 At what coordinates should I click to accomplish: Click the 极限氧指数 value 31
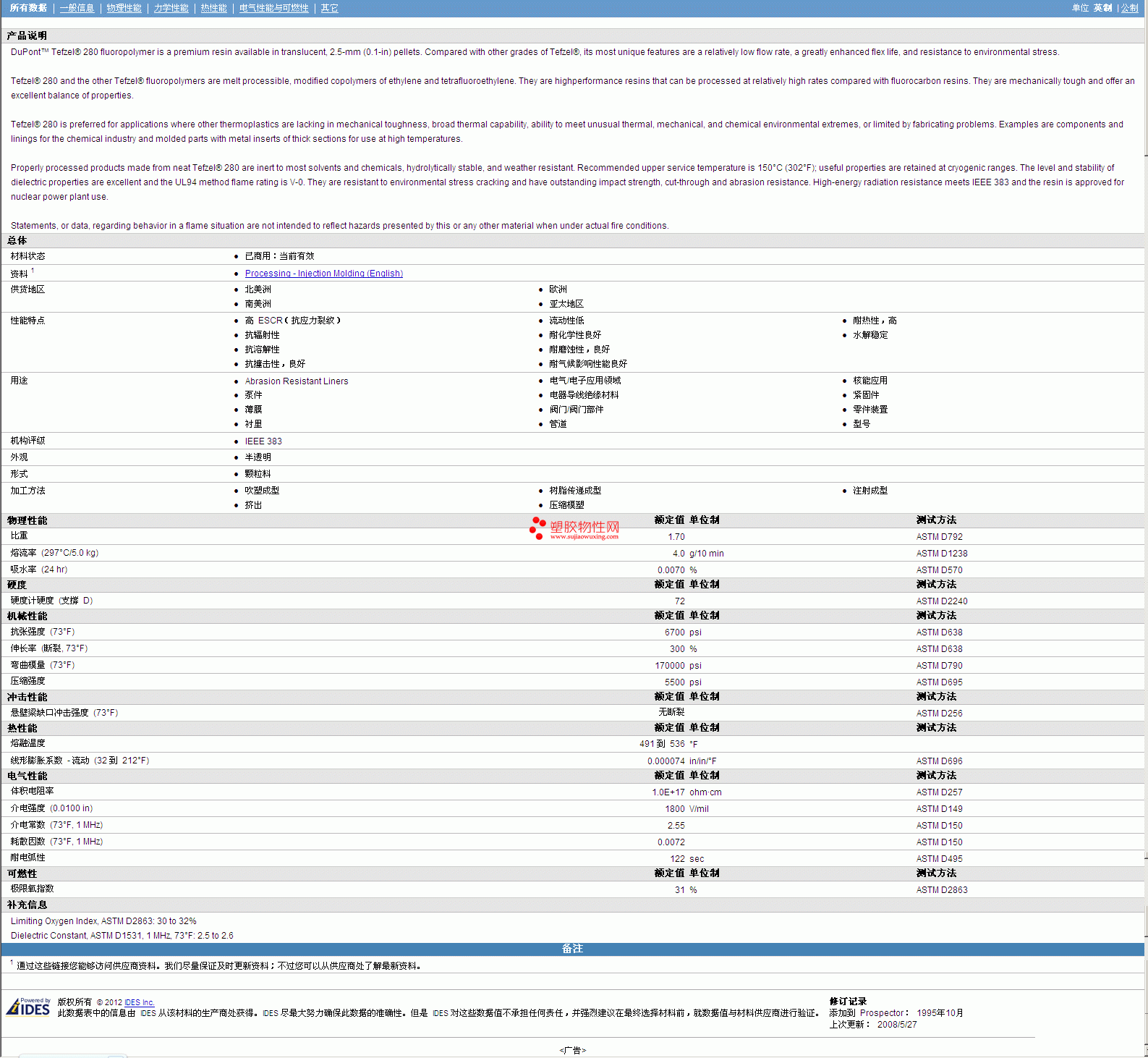coord(679,890)
